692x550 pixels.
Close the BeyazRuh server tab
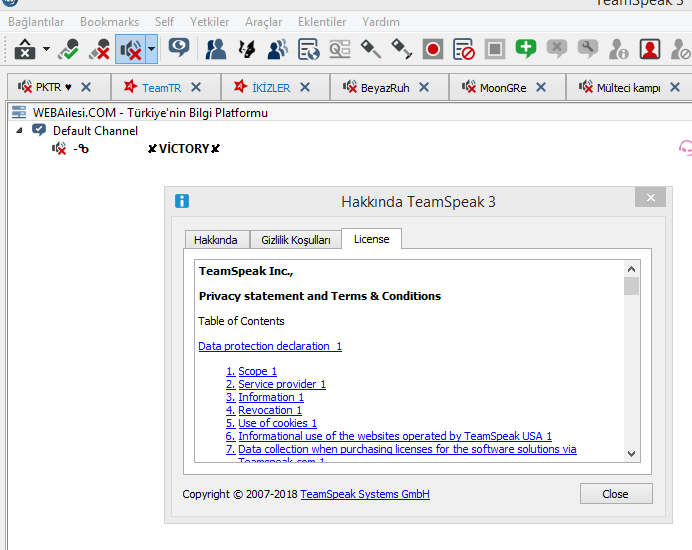coord(424,87)
